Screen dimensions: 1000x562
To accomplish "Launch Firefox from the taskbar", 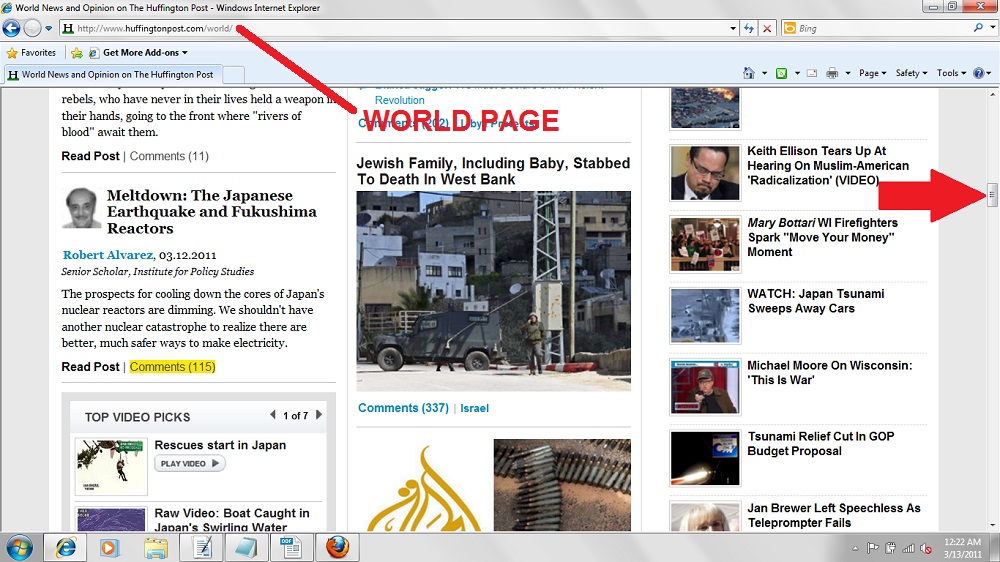I will (337, 547).
